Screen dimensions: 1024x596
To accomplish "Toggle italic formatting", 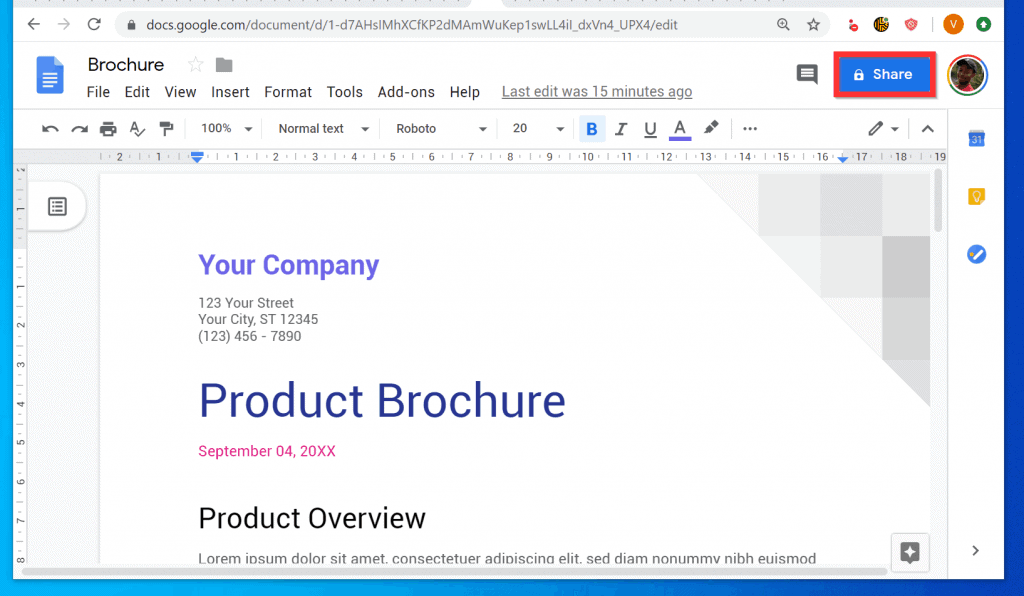I will coord(620,129).
